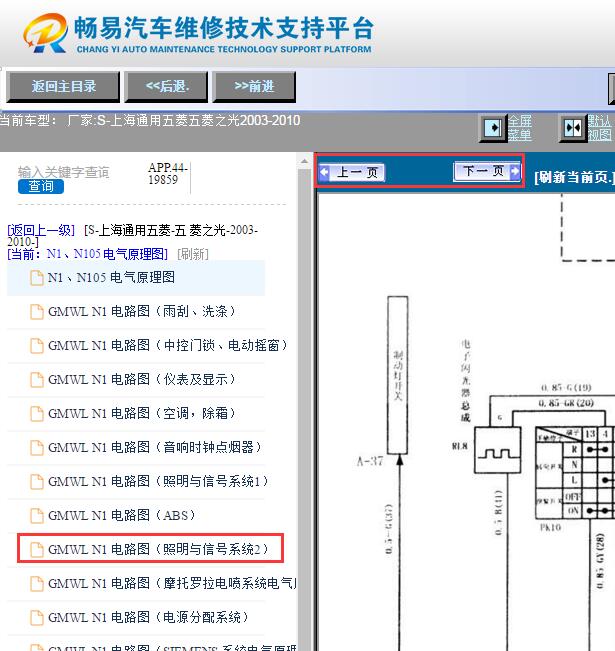Click the 返回上一级 link
The image size is (615, 651).
coord(41,230)
